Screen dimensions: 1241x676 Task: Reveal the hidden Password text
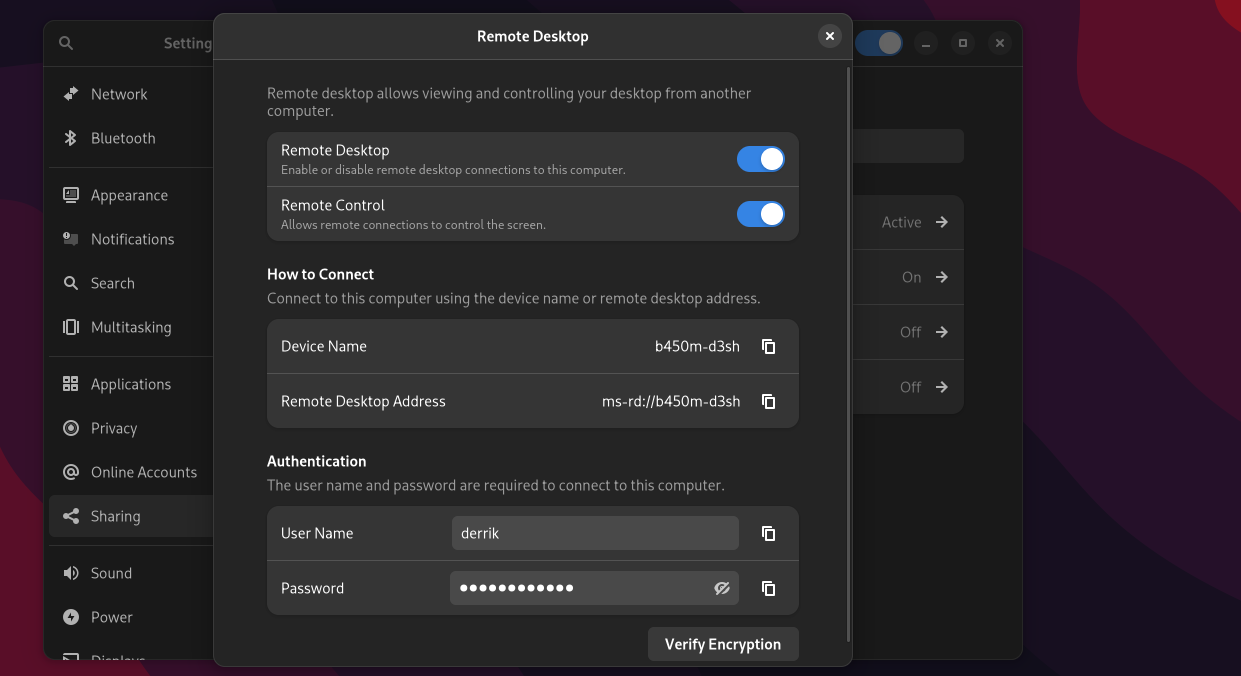pos(722,588)
